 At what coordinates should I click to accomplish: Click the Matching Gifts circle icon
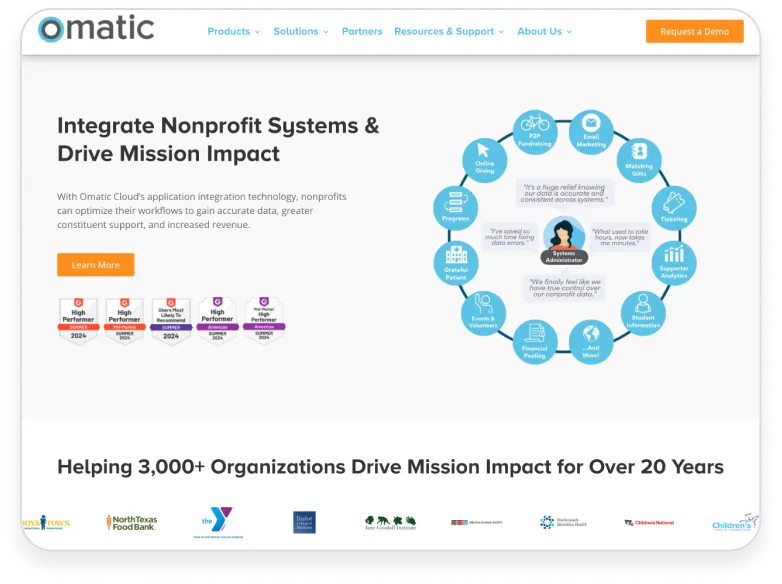pyautogui.click(x=639, y=161)
